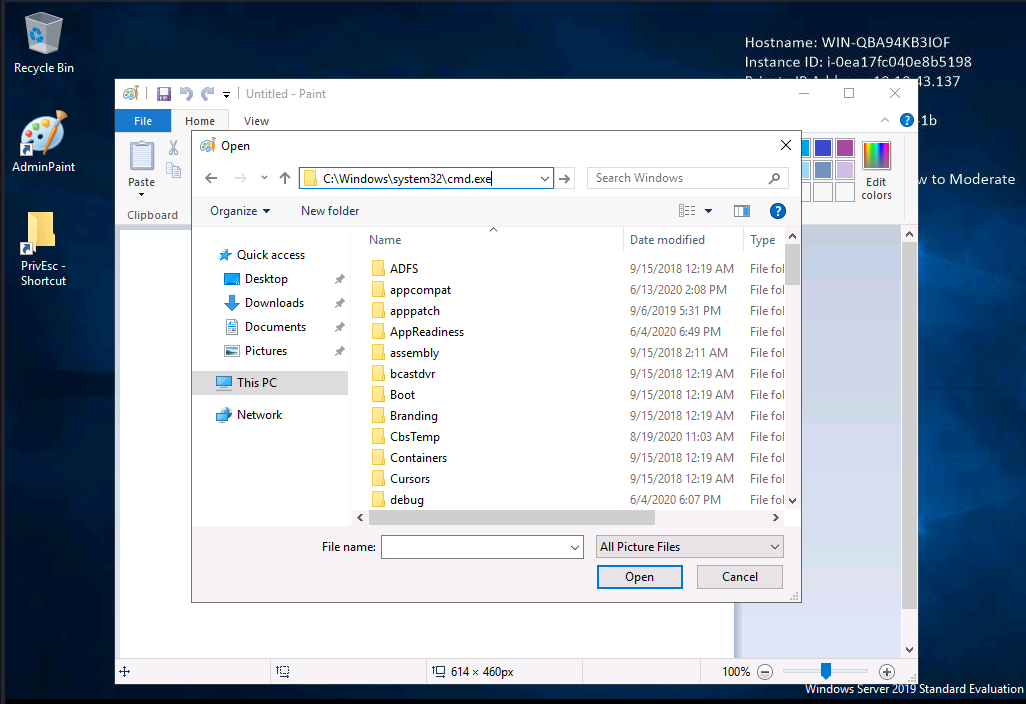Collapse the Paint ribbon with the chevron
The image size is (1026, 704).
[x=885, y=120]
